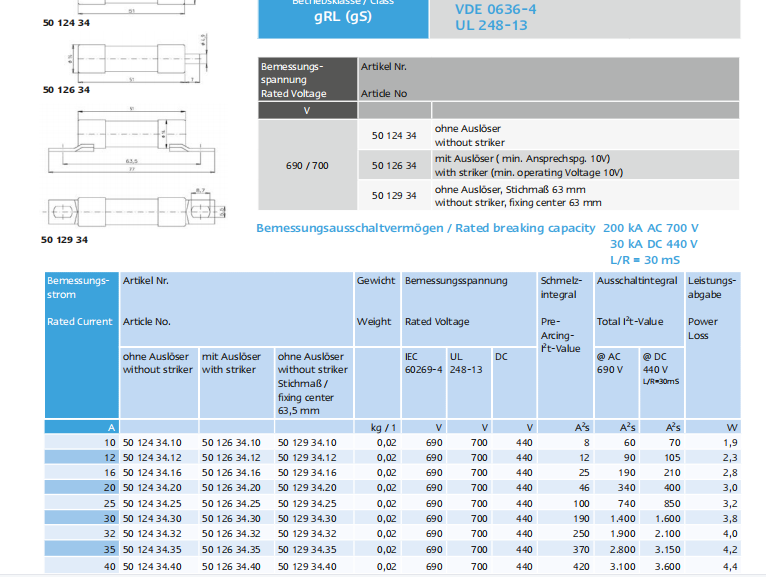Image resolution: width=766 pixels, height=577 pixels.
Task: Click the 'Bemessungsstrom Rated Current' header
Action: click(82, 345)
